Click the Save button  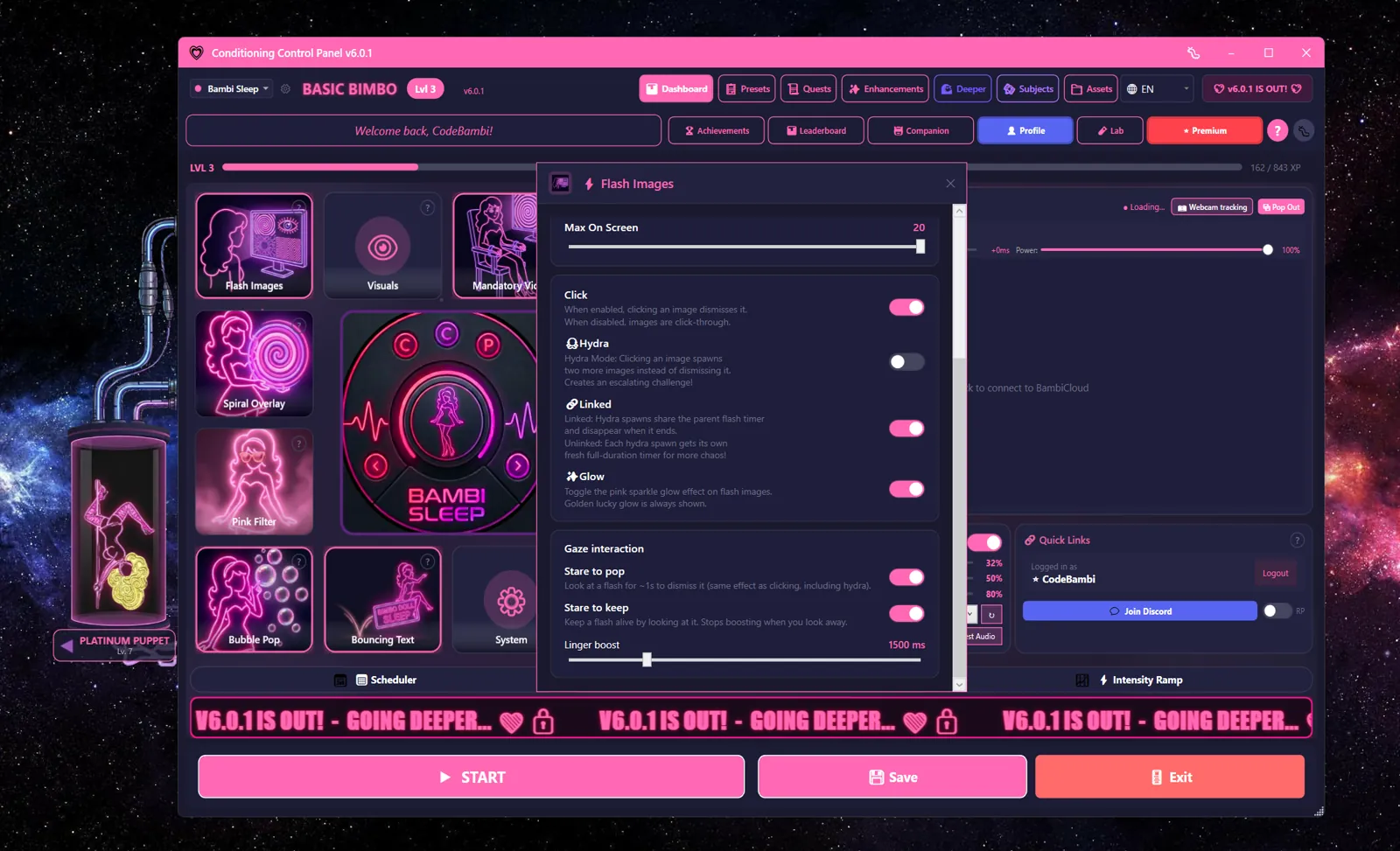(892, 777)
